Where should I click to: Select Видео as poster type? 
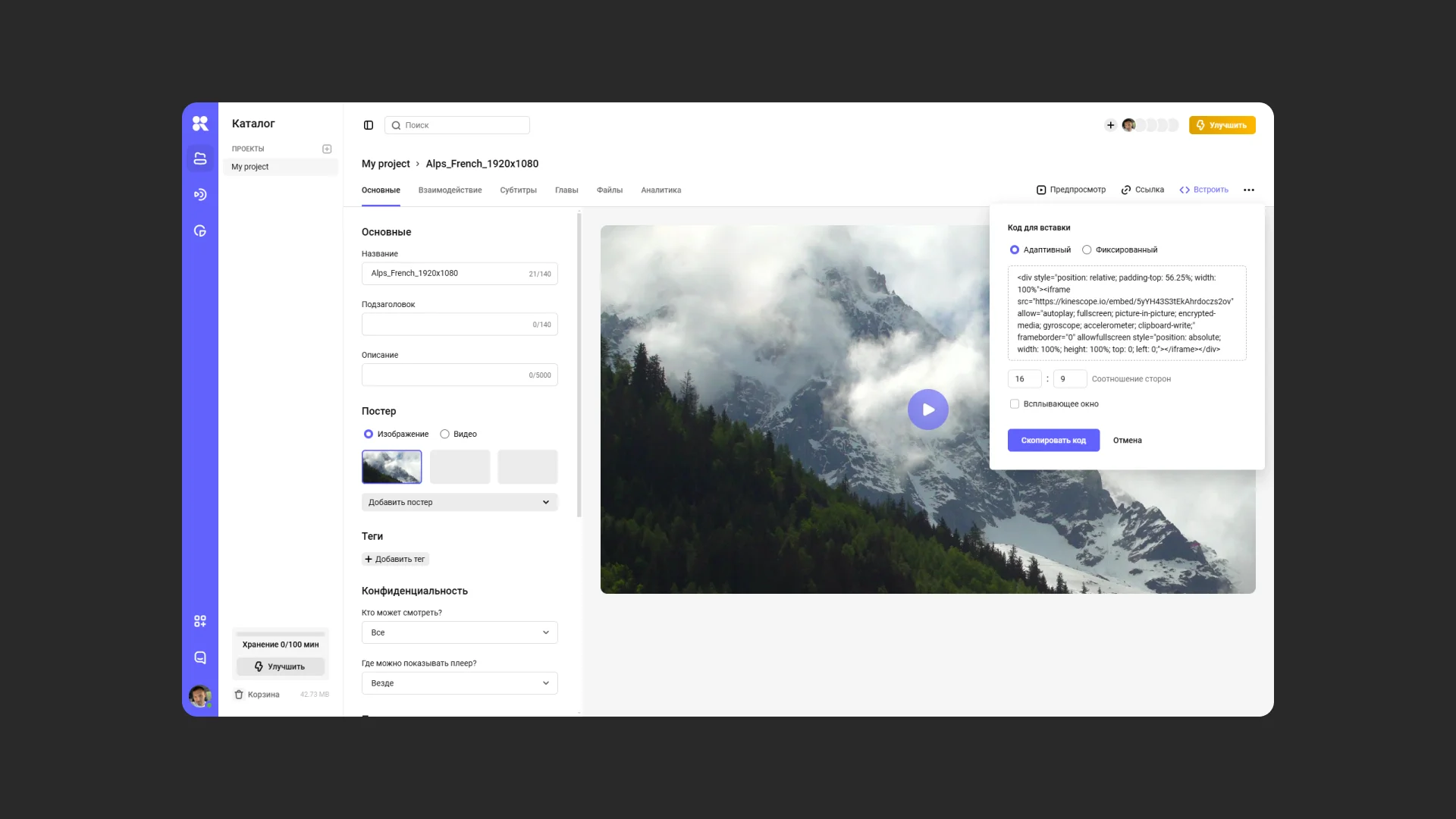pyautogui.click(x=445, y=434)
